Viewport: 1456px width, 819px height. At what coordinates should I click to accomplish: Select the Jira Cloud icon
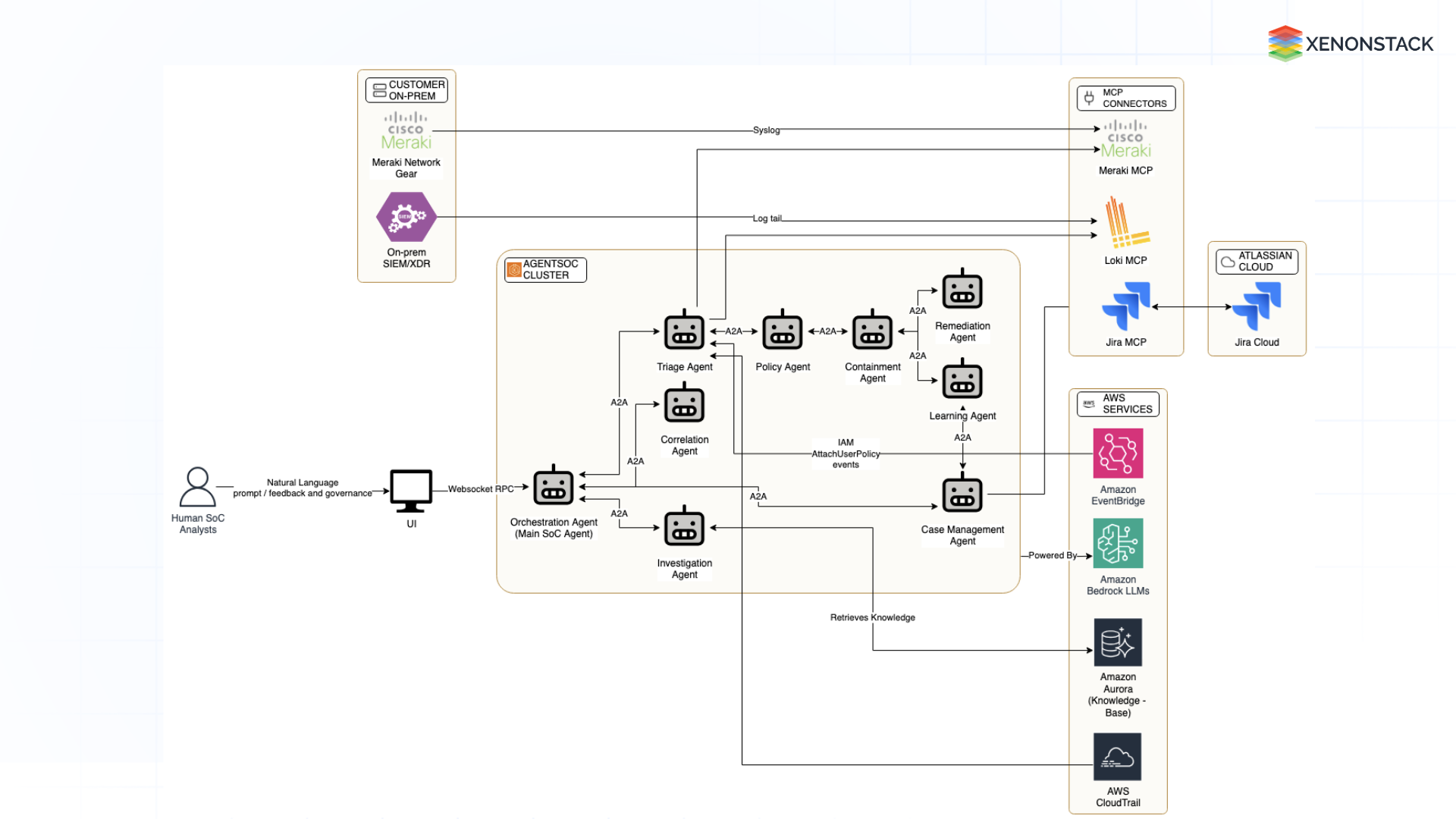(x=1256, y=307)
